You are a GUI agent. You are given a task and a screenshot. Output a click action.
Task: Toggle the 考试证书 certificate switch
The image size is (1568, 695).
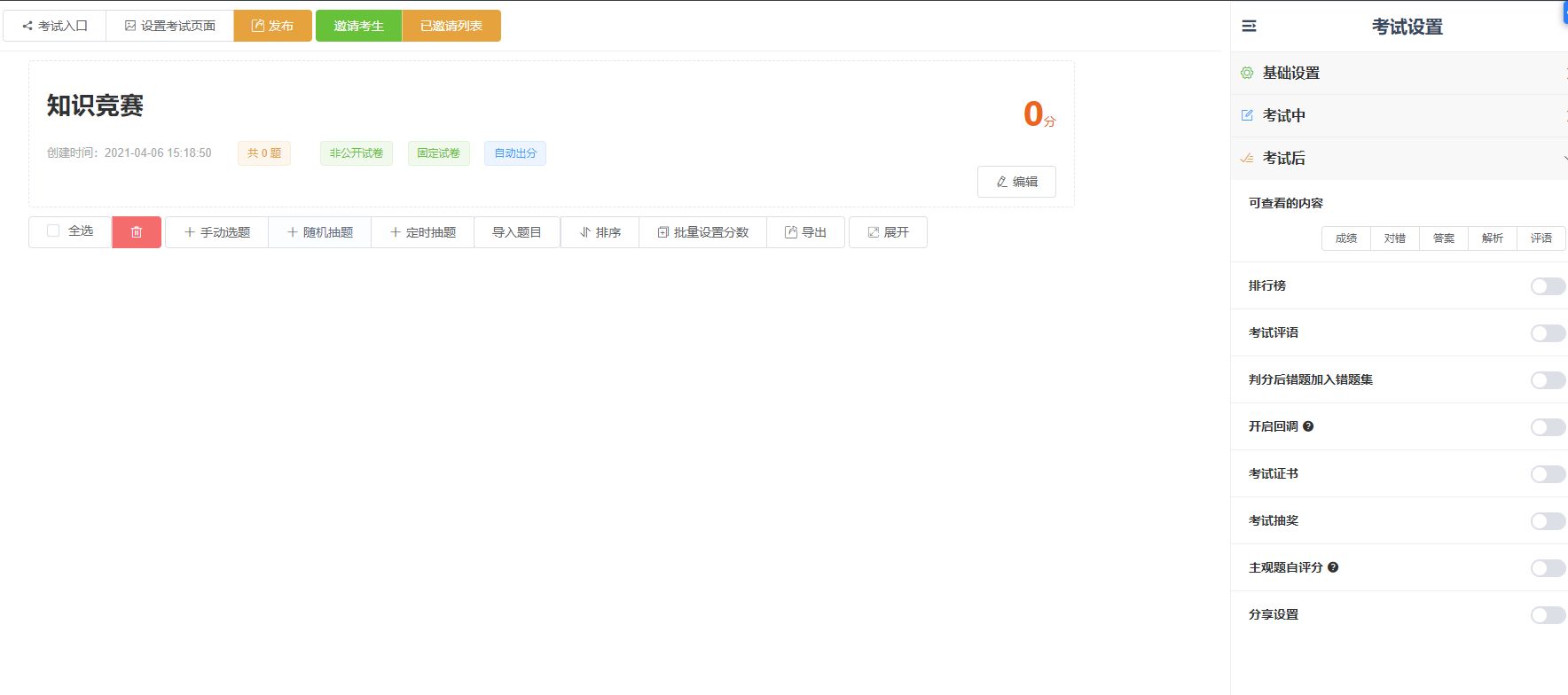pos(1548,474)
